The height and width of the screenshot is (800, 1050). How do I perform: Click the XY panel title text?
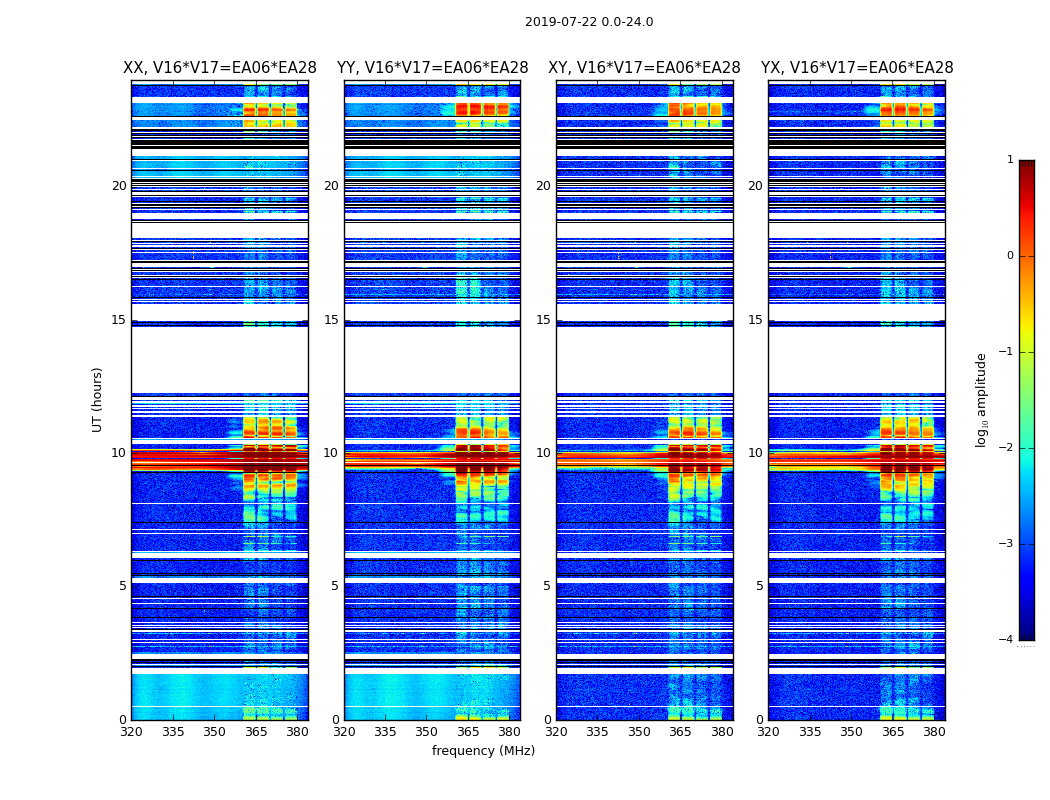click(x=644, y=68)
